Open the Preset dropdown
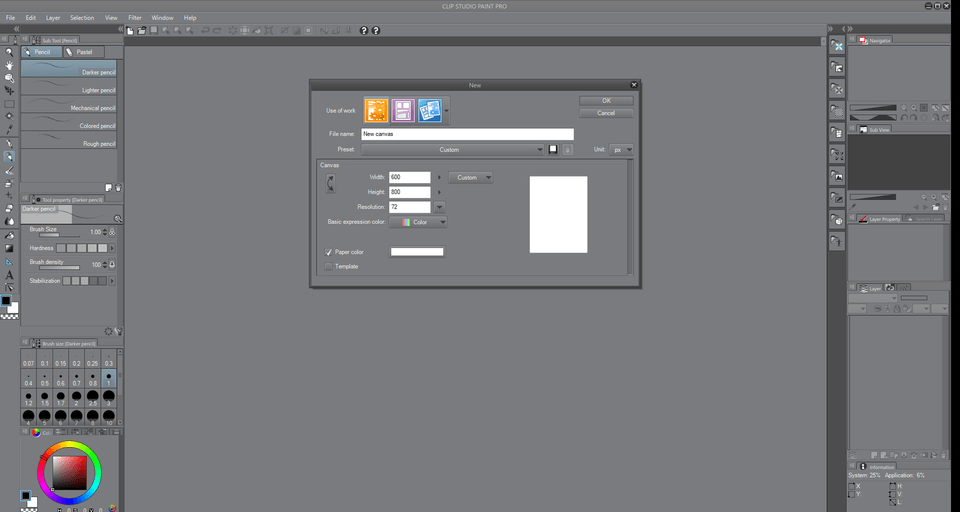960x512 pixels. (x=452, y=149)
